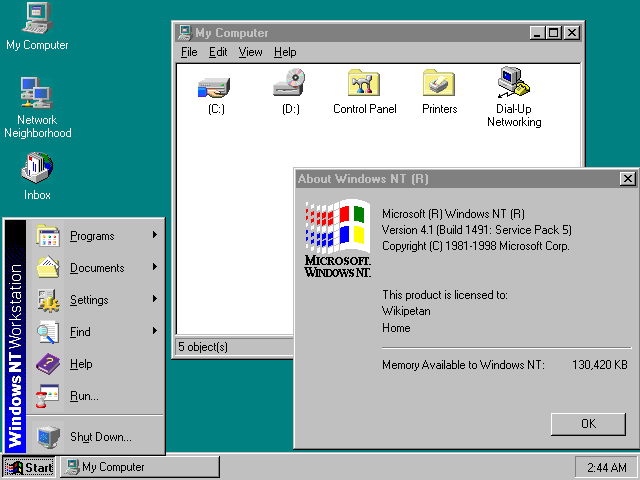Screen dimensions: 640x480
Task: Open the Dial-Up Networking icon
Action: coord(513,82)
